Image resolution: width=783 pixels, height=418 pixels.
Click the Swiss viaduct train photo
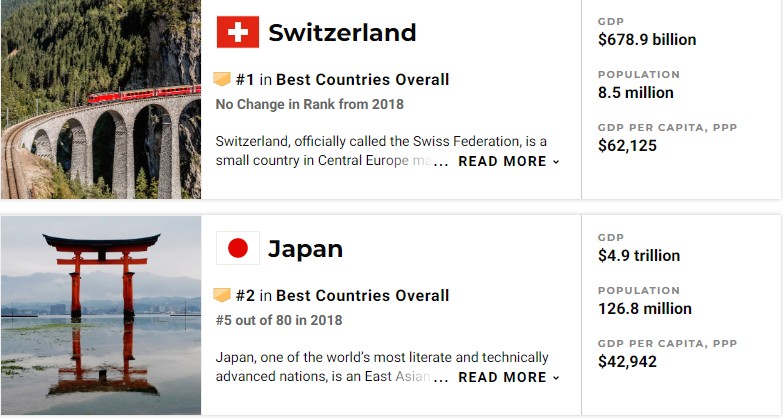click(x=101, y=99)
